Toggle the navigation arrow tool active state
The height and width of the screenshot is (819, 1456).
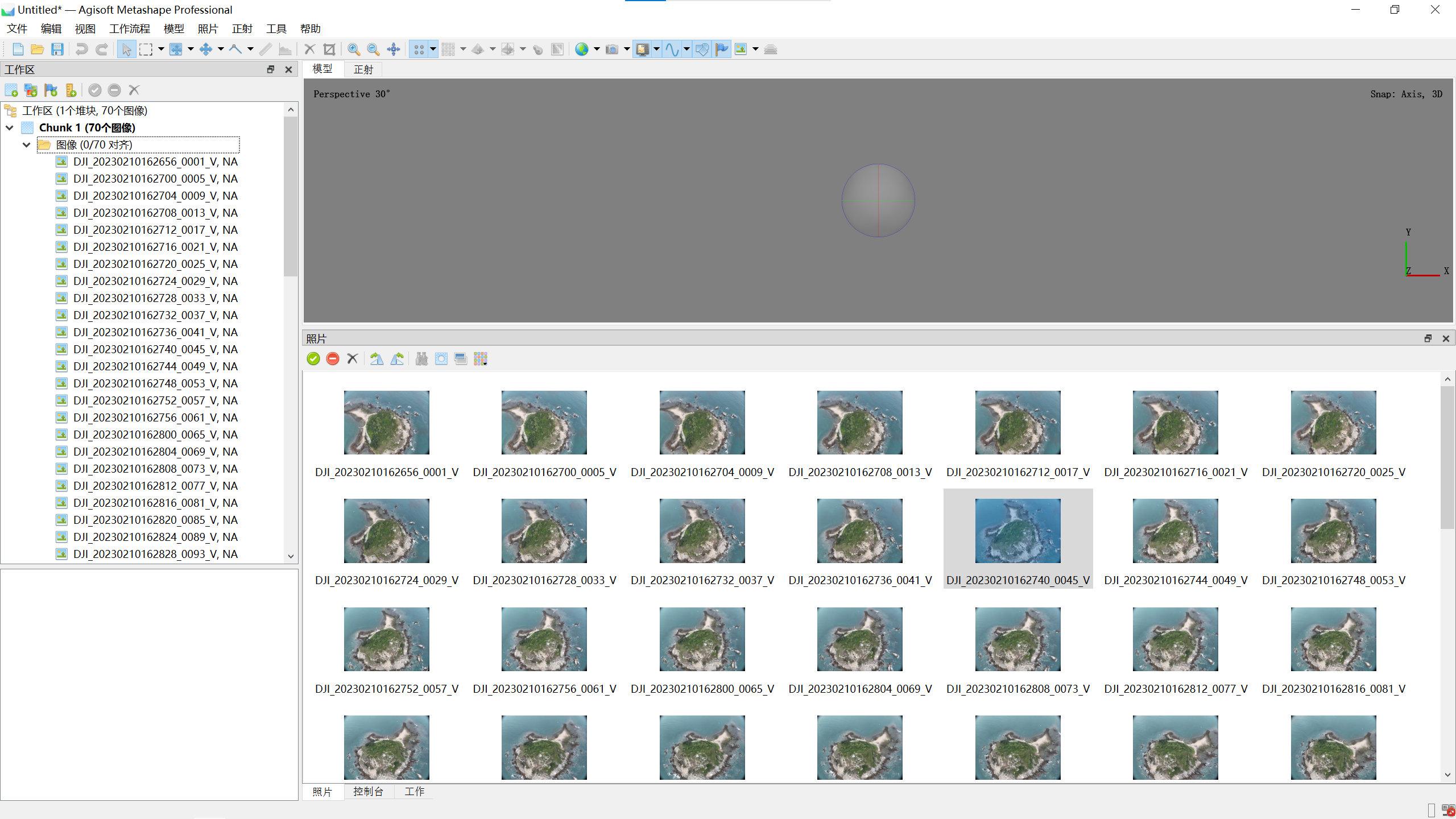tap(126, 49)
